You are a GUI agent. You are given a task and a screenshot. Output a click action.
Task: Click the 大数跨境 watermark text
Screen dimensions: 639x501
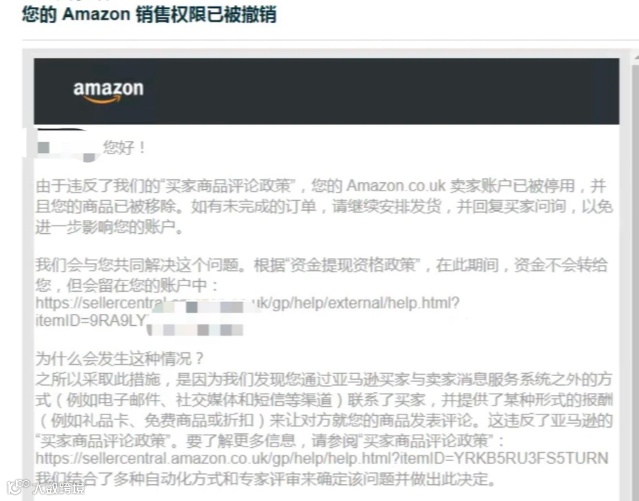point(59,488)
